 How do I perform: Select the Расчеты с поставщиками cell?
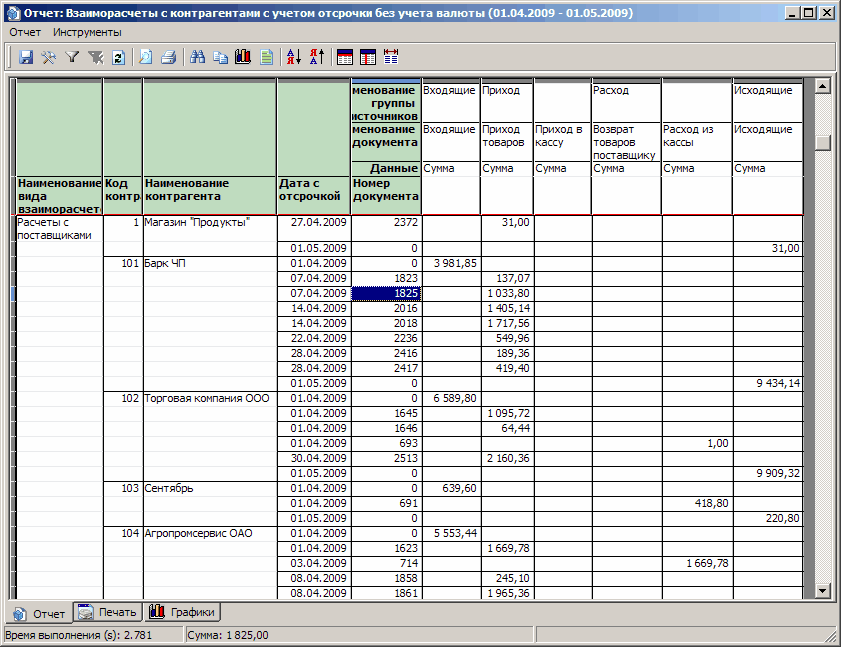pos(60,229)
